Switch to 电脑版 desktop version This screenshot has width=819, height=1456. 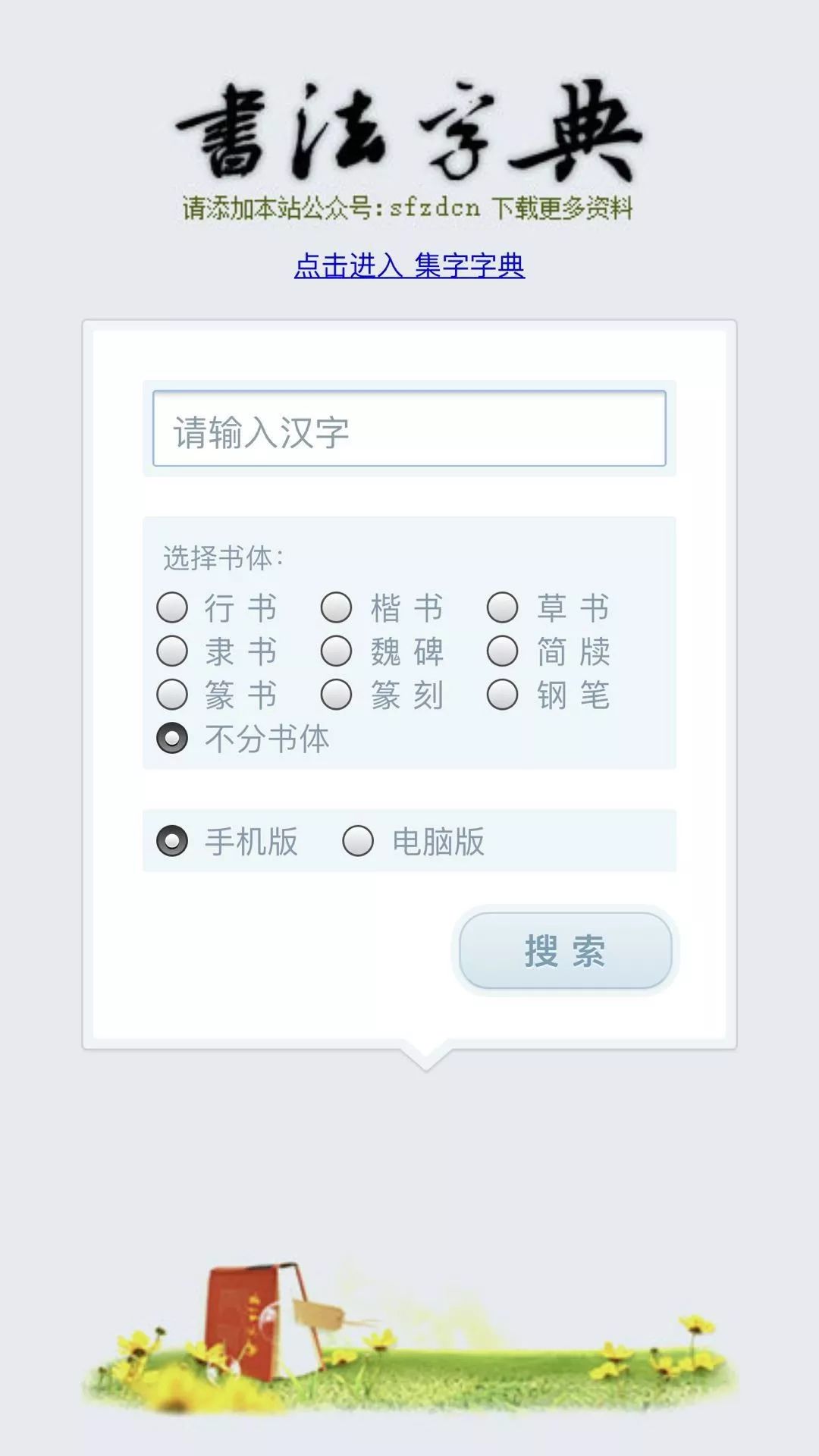tap(358, 841)
